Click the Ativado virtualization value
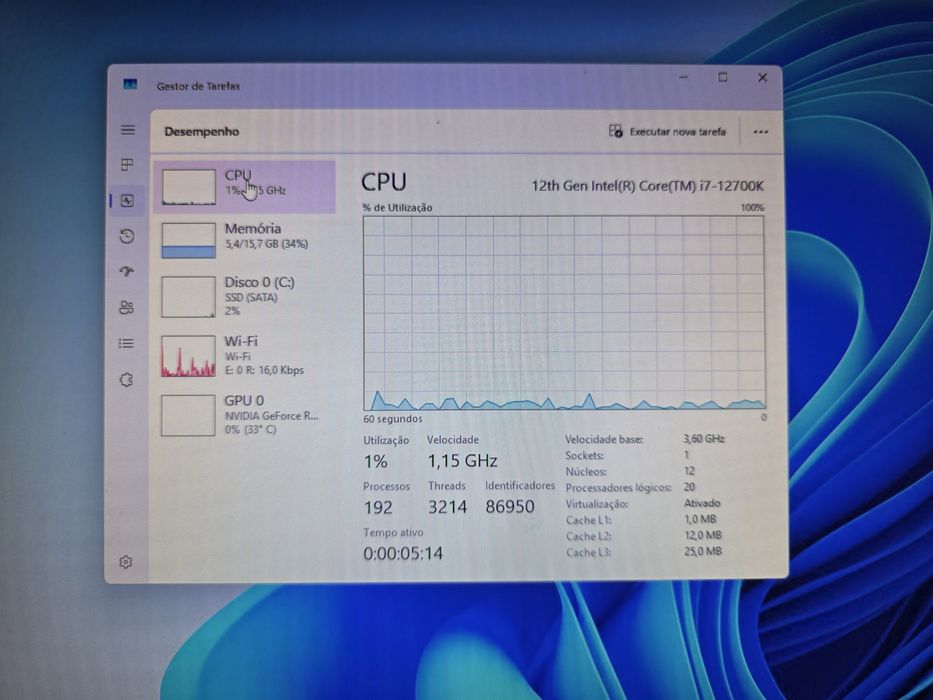This screenshot has width=933, height=700. 702,503
